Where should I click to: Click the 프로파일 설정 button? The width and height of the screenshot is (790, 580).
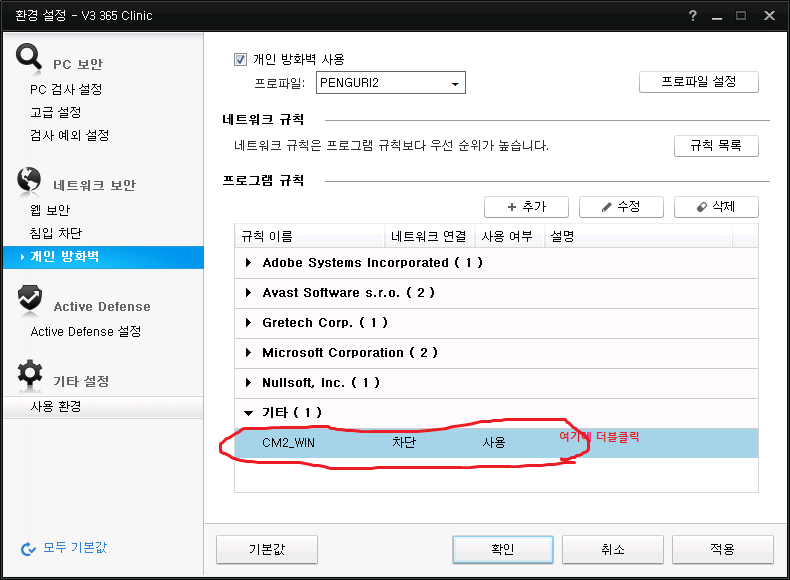click(x=698, y=82)
